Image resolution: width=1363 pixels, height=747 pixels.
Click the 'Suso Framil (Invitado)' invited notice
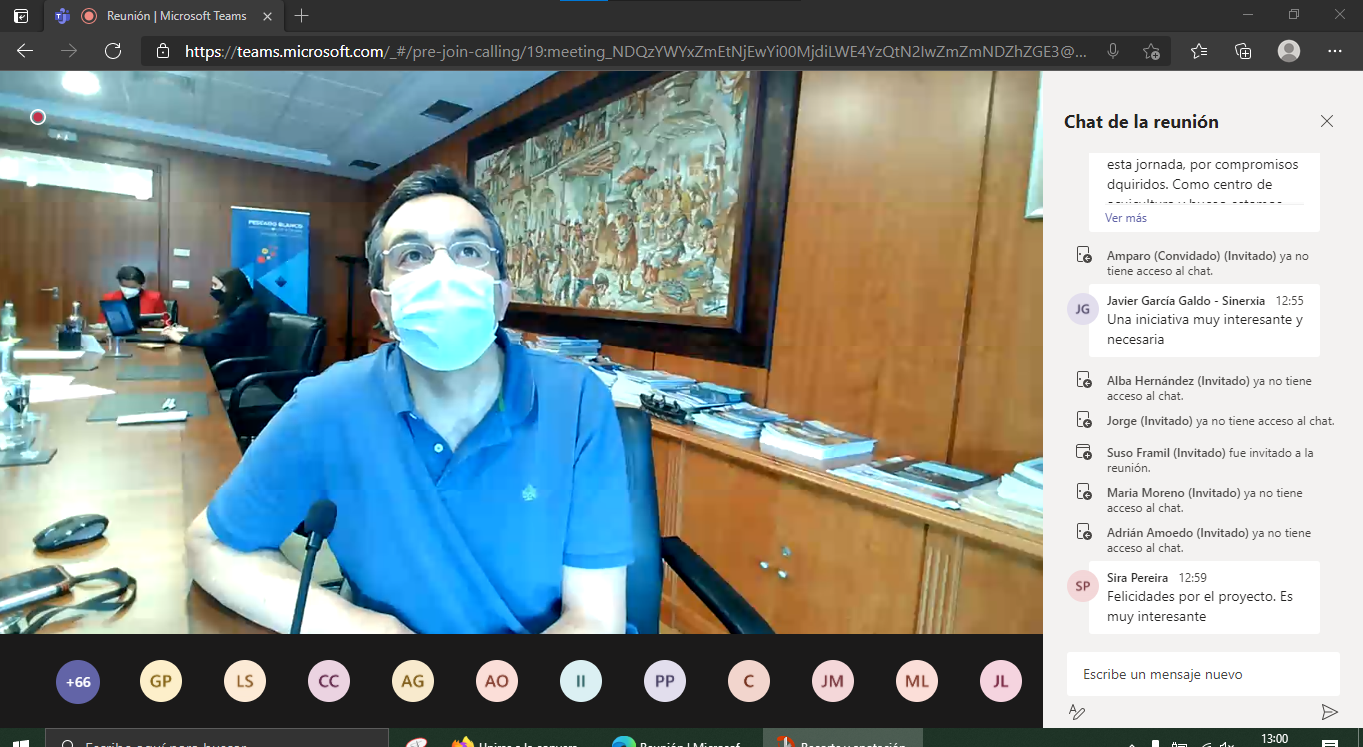click(1210, 460)
